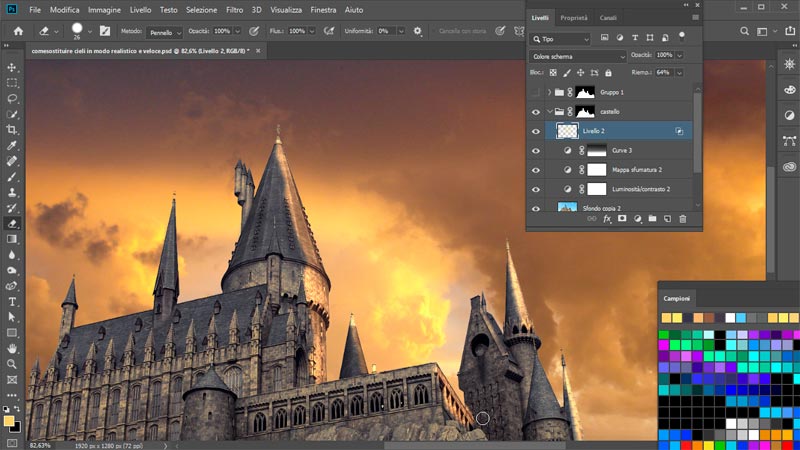Image resolution: width=800 pixels, height=450 pixels.
Task: Select the Type tool
Action: point(12,302)
